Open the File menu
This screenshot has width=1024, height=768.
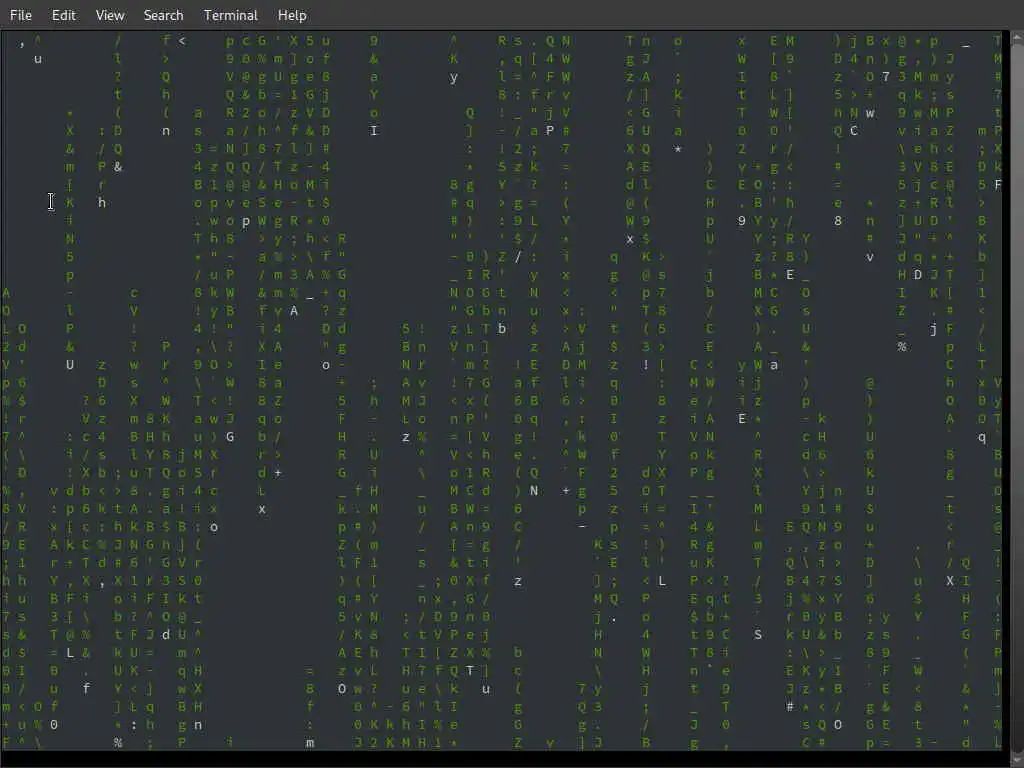tap(21, 15)
